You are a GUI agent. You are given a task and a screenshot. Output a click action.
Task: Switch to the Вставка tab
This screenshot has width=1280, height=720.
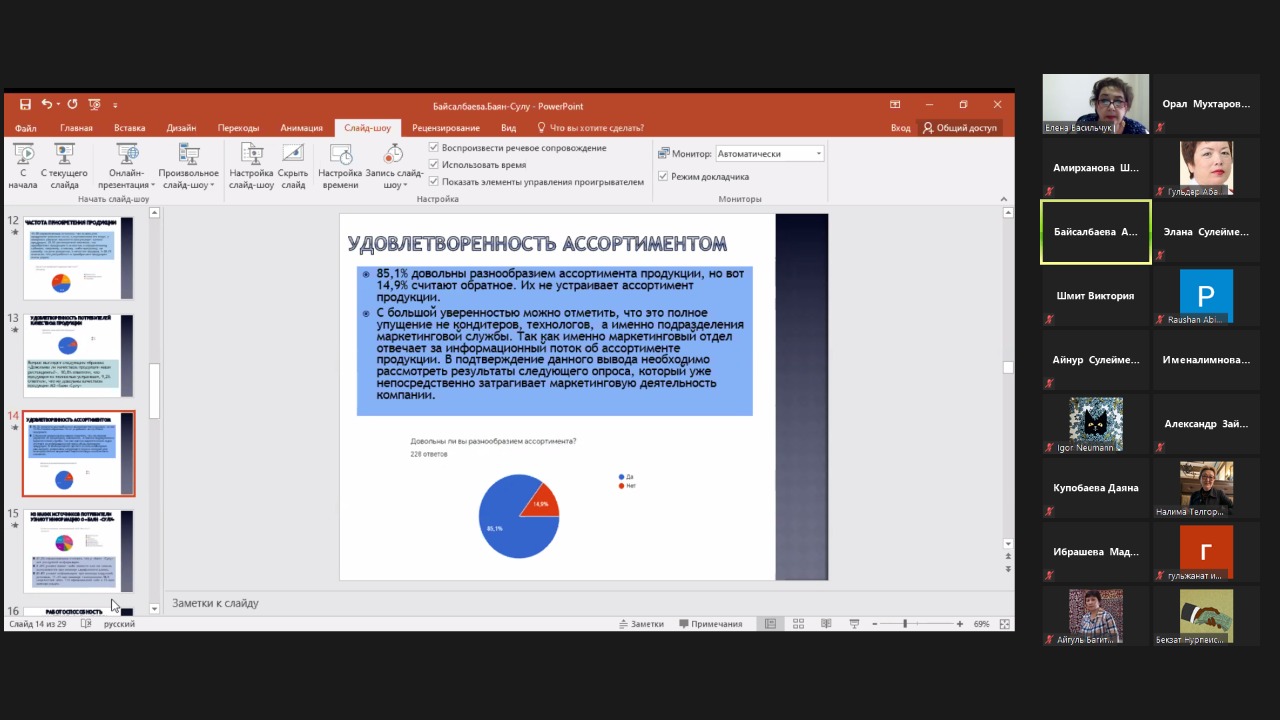(130, 128)
